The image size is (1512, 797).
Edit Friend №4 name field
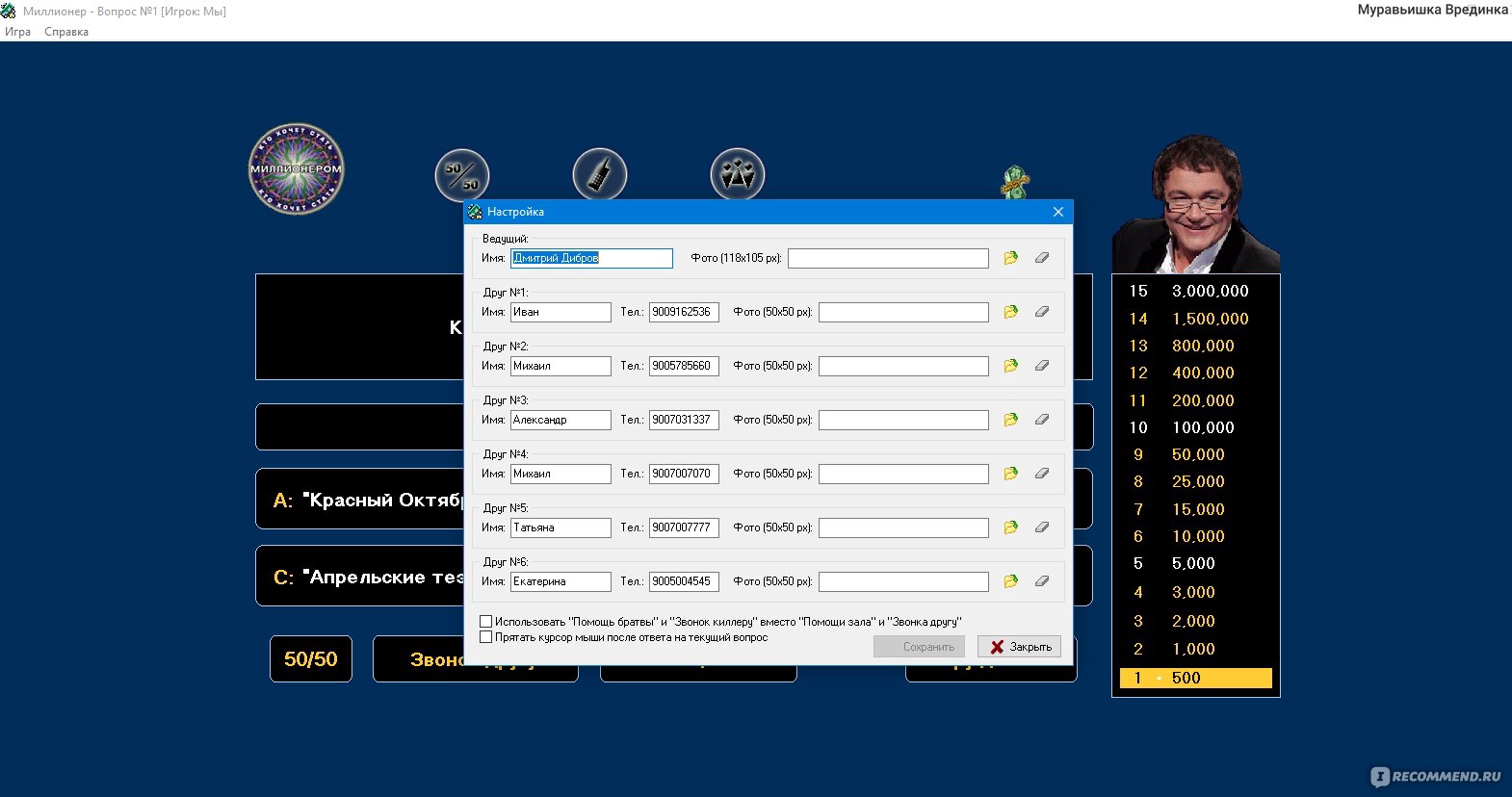(560, 474)
